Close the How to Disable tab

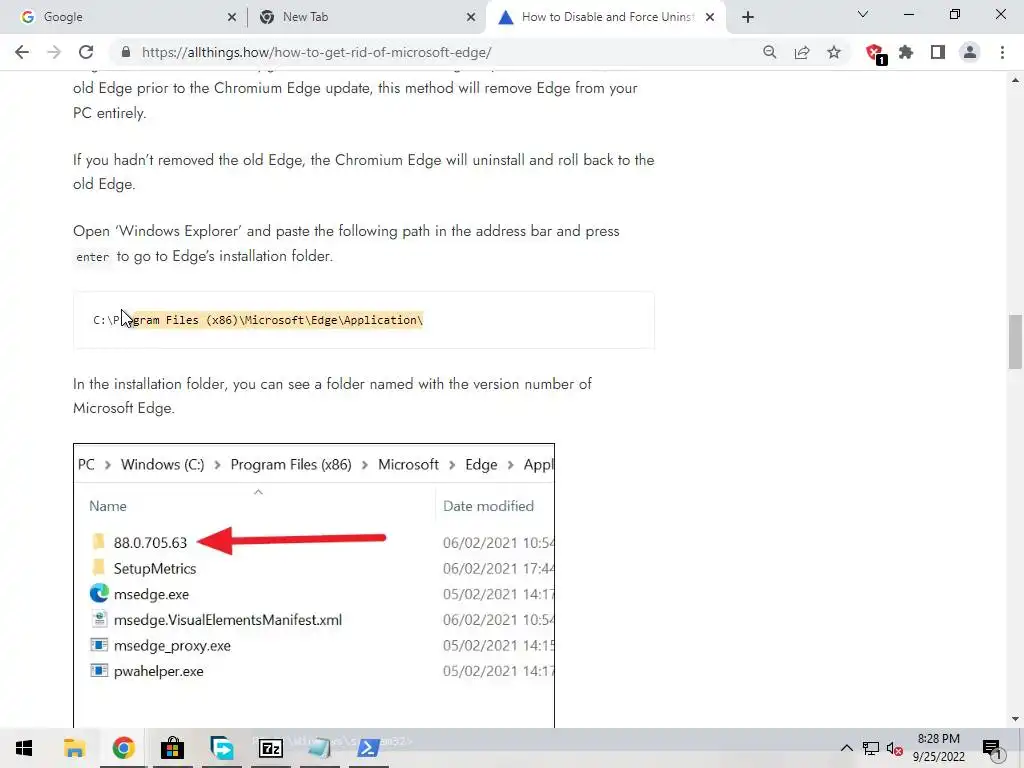[710, 17]
